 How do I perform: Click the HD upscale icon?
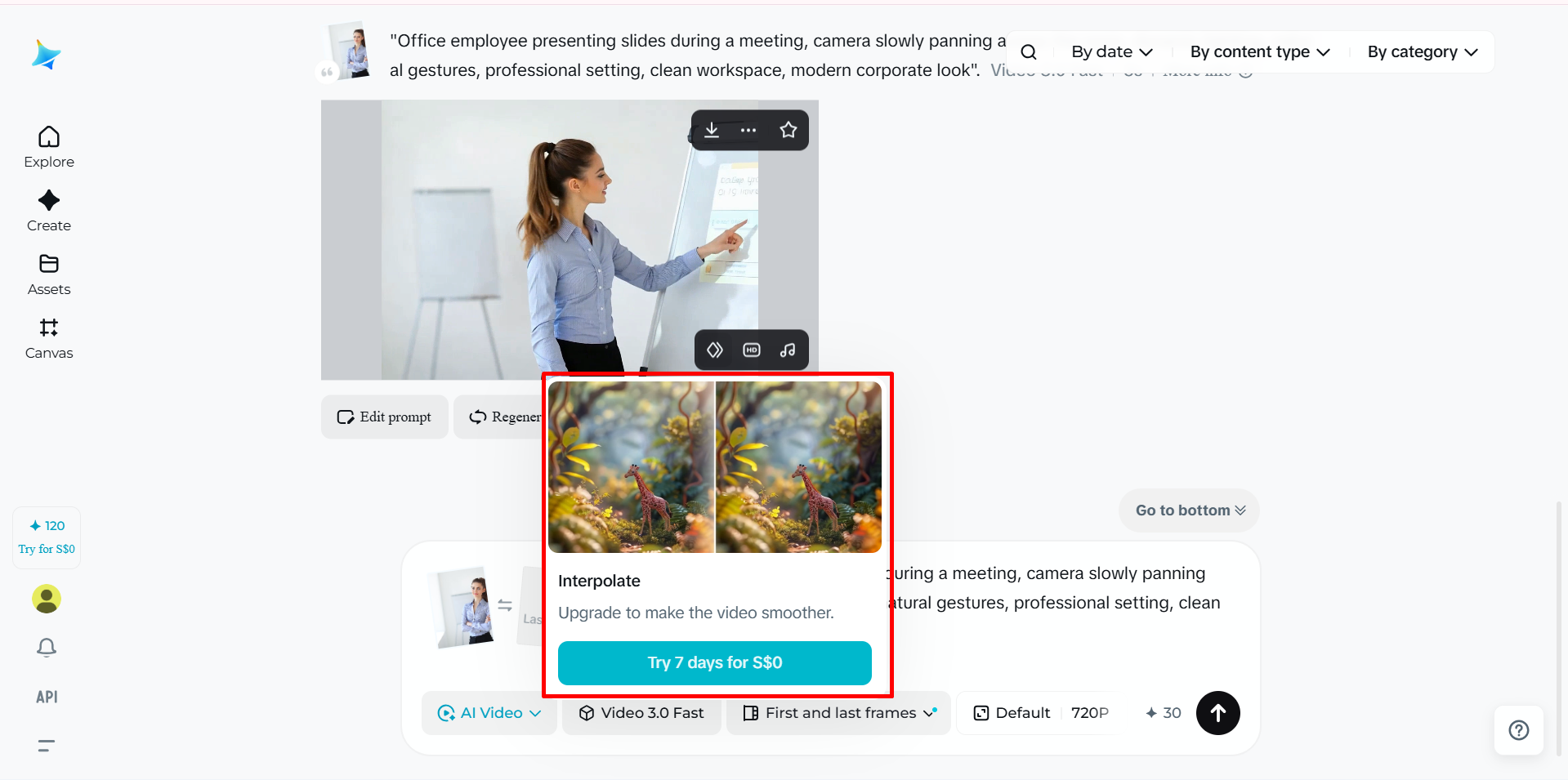click(752, 350)
